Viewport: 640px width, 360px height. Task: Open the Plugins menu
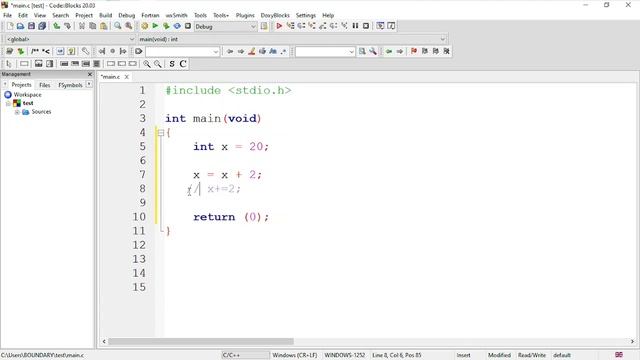245,15
